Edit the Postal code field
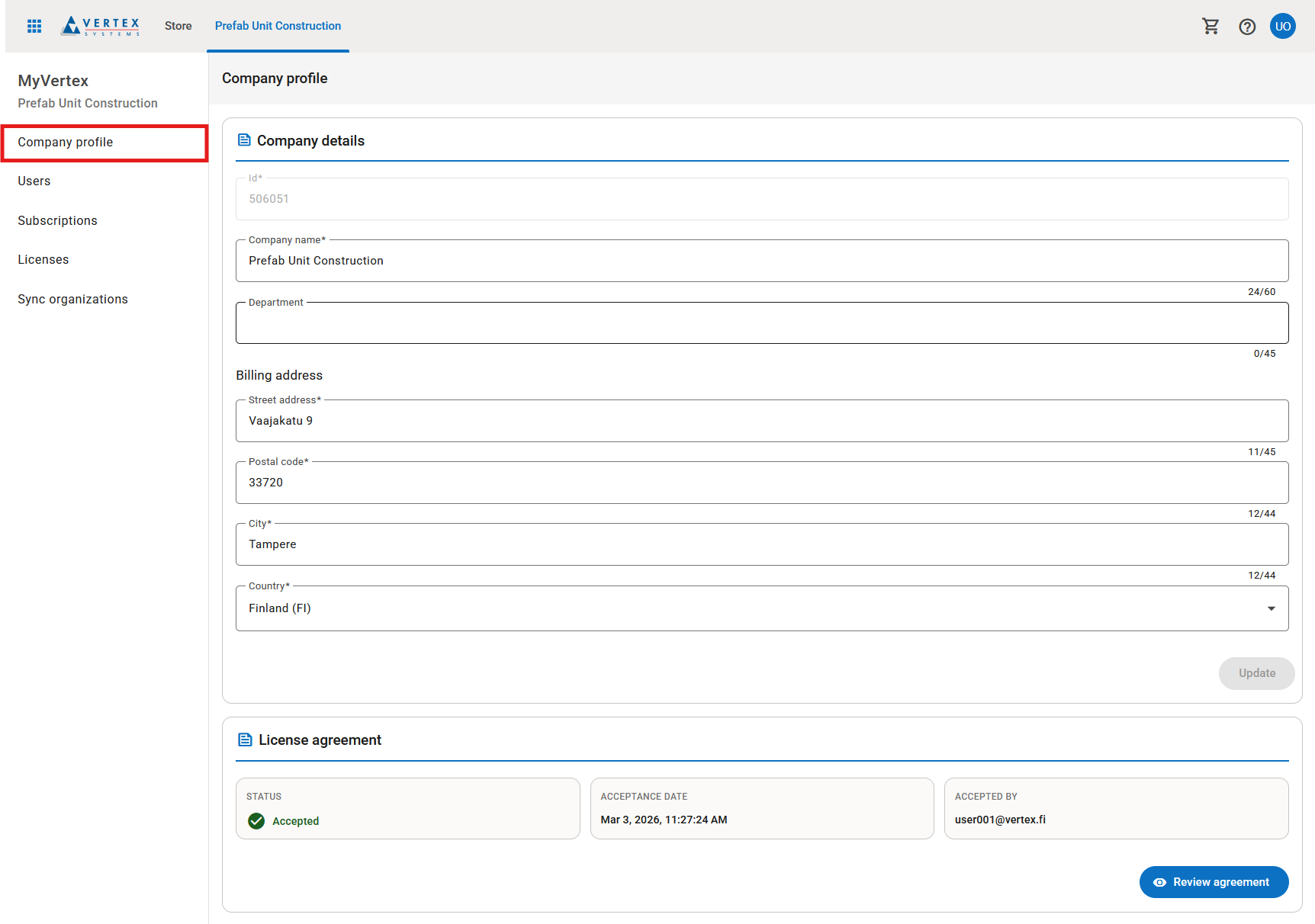This screenshot has height=924, width=1315. [x=762, y=483]
